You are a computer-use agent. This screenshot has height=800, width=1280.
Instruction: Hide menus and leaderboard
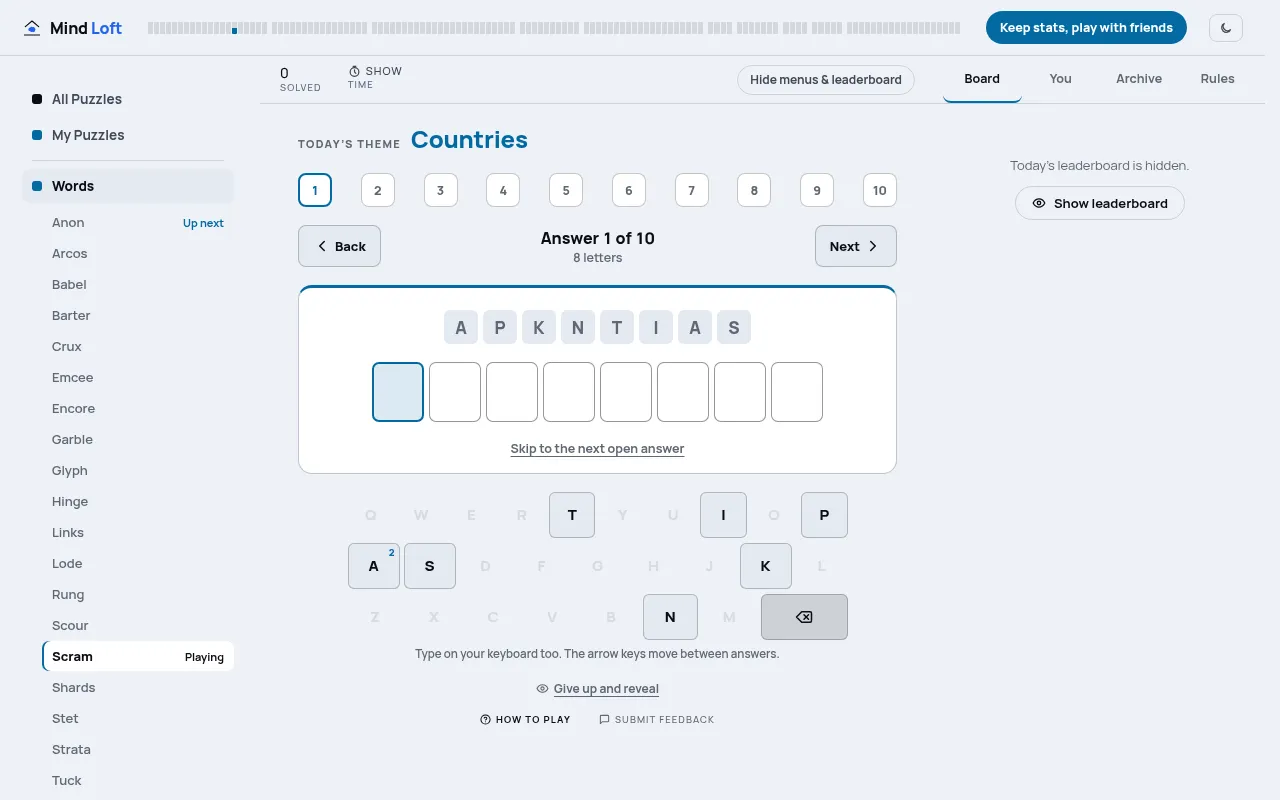[x=826, y=80]
